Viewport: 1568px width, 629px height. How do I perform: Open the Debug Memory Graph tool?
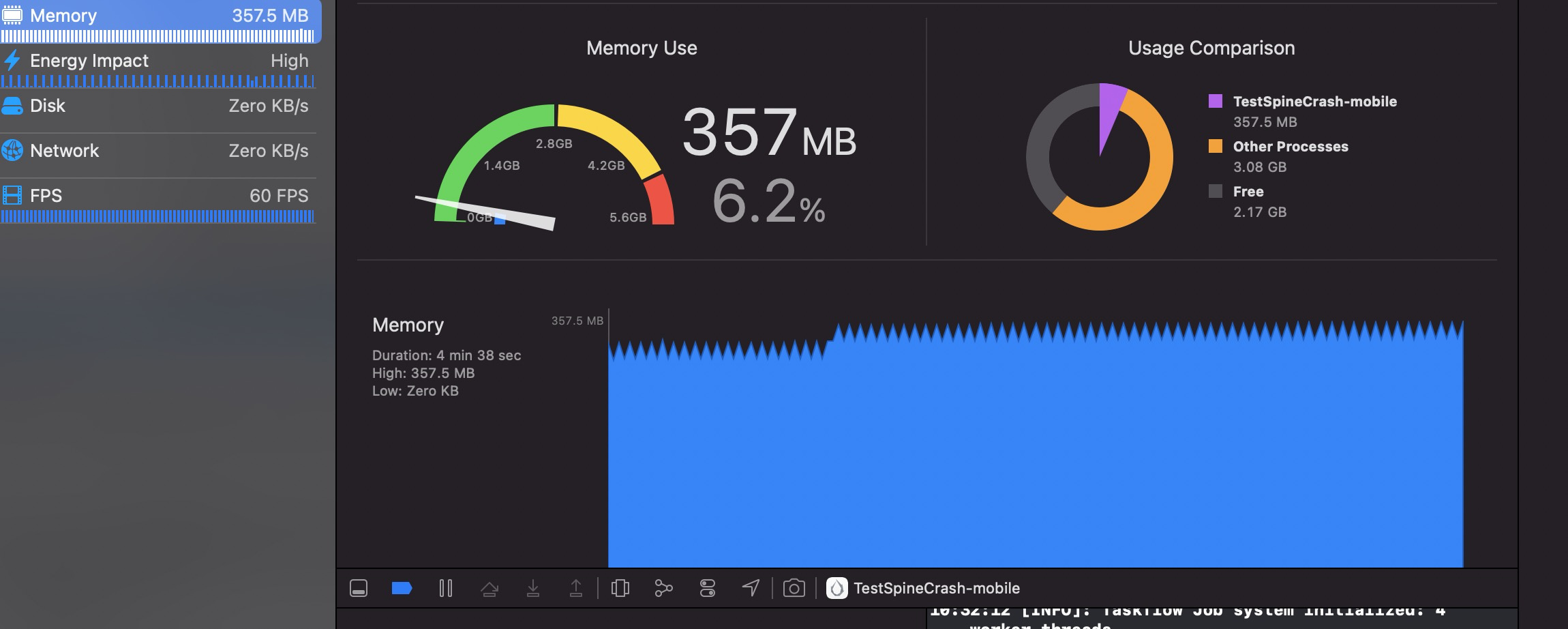pos(663,588)
